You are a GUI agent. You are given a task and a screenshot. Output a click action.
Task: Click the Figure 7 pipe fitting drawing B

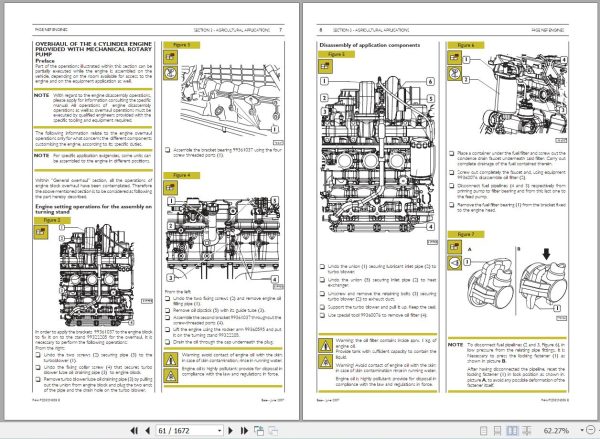tap(543, 285)
